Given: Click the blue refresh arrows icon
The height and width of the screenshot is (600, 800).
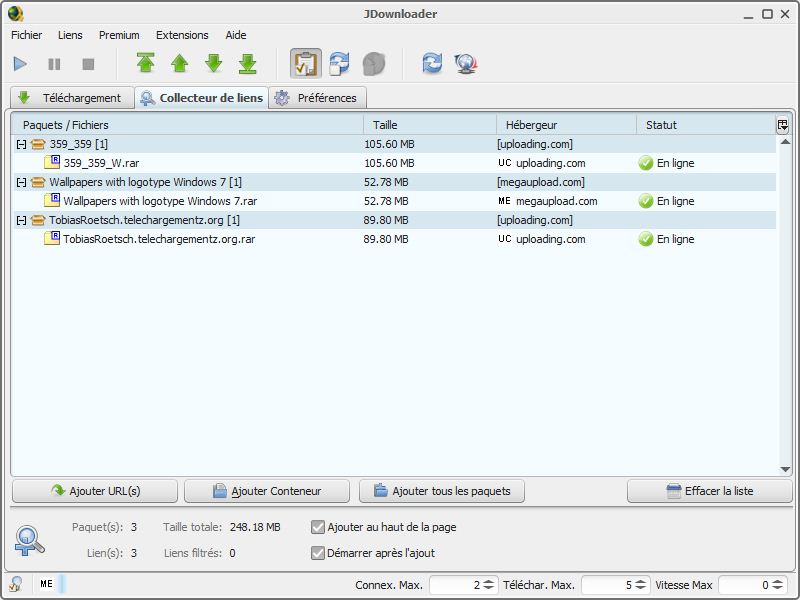Looking at the screenshot, I should 432,64.
